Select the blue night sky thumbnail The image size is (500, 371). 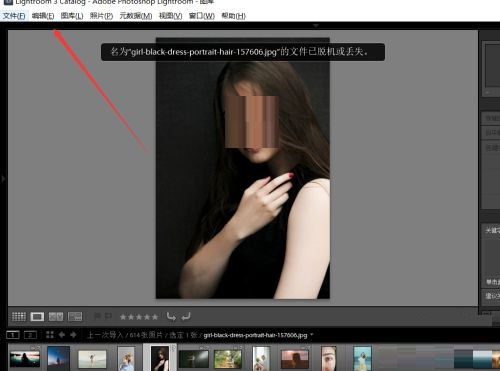point(59,359)
